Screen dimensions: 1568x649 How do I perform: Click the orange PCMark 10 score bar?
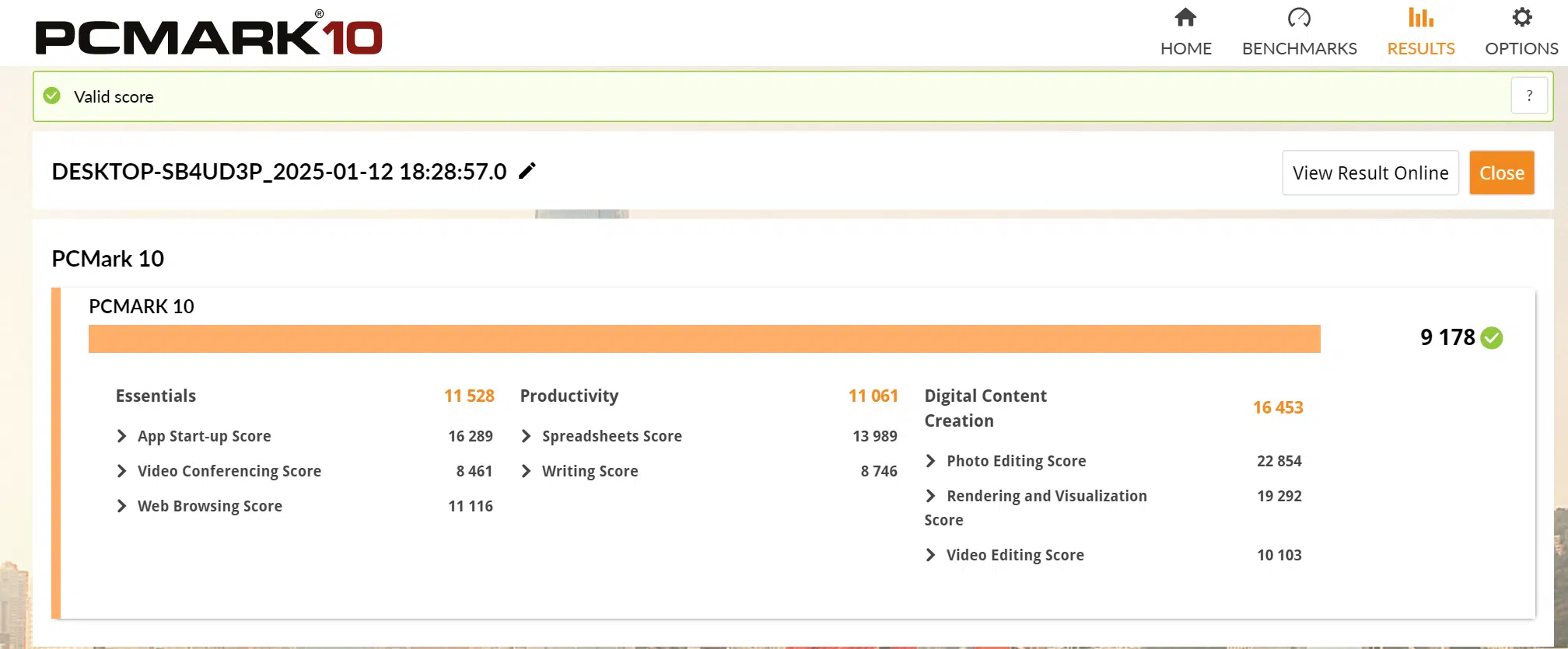click(705, 339)
